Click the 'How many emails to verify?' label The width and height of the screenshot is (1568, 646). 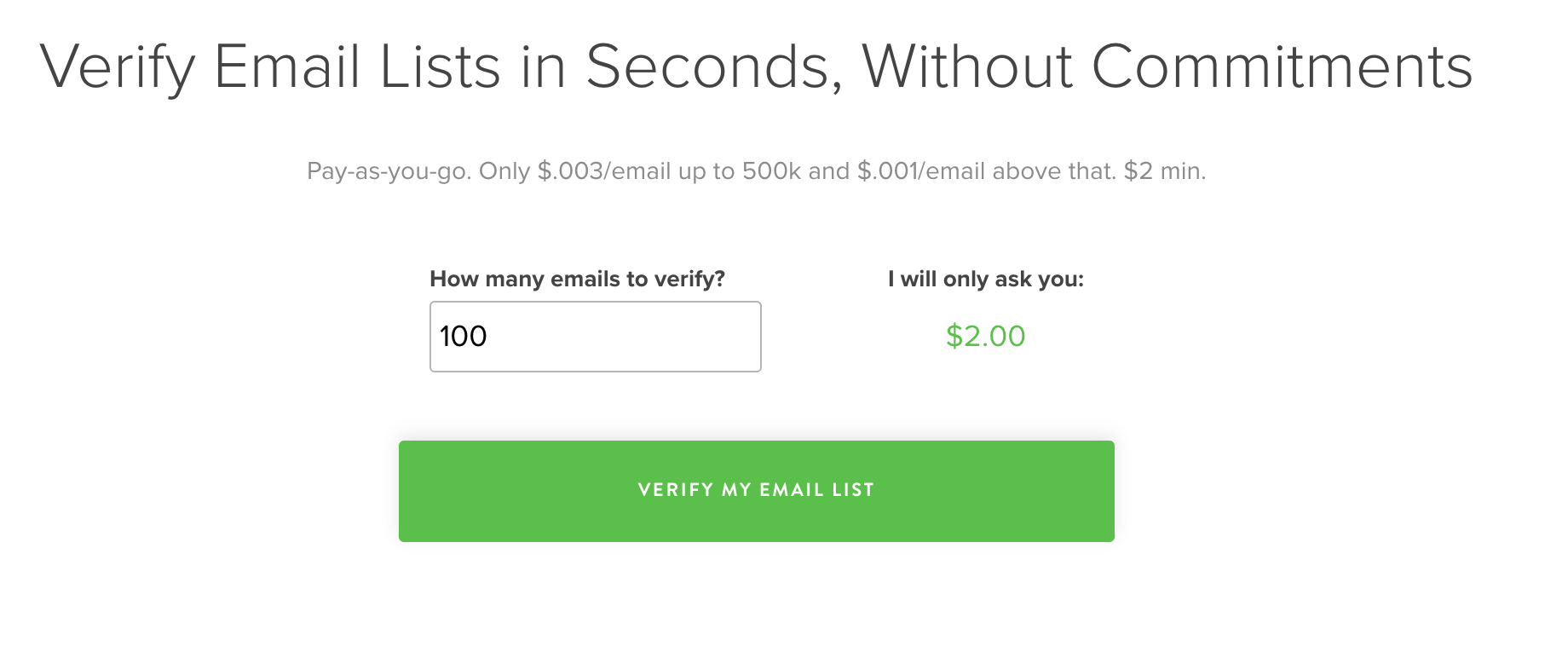pos(577,279)
